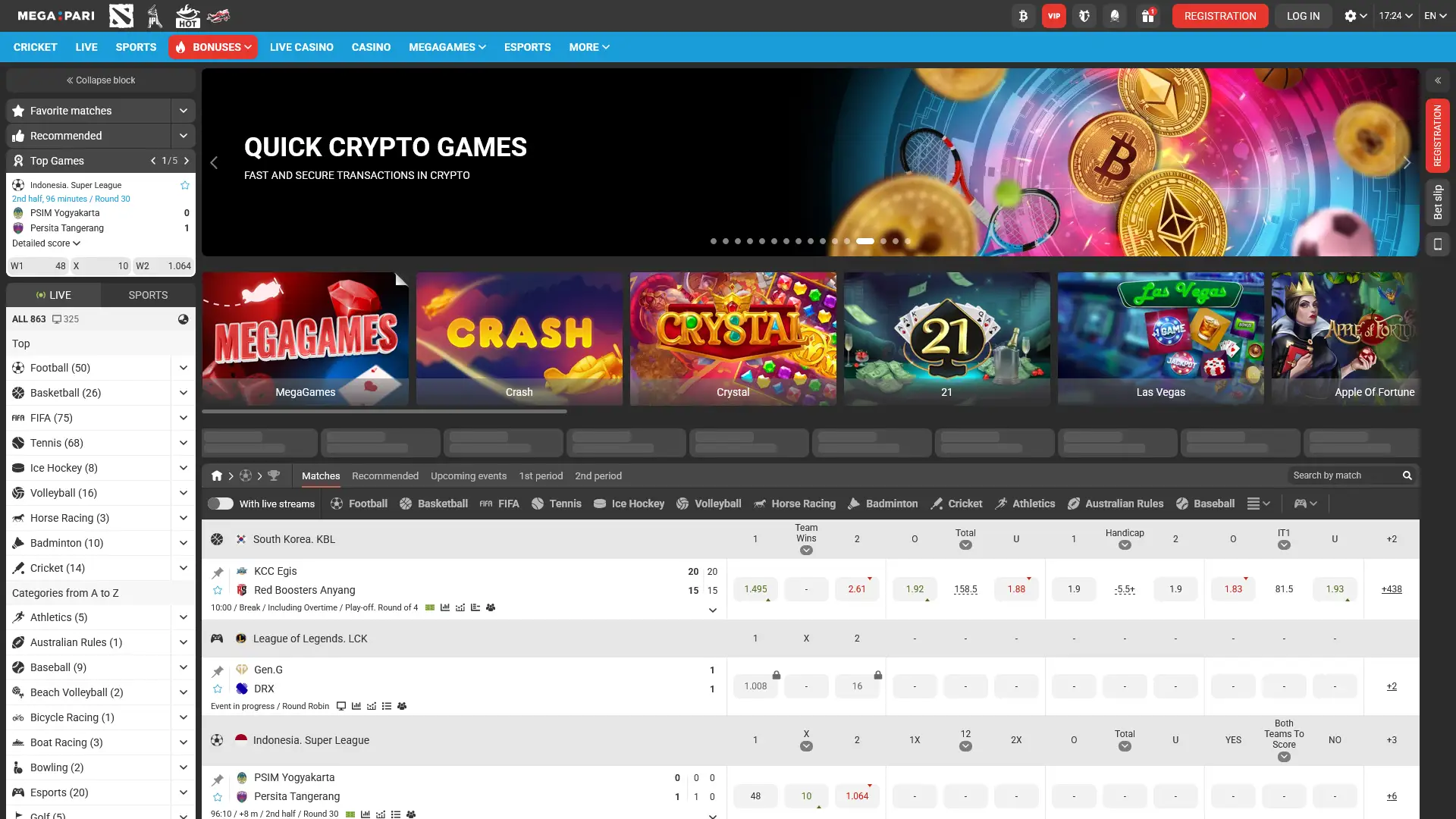This screenshot has width=1456, height=819.
Task: Click the REGISTRATION button in header
Action: [x=1220, y=16]
